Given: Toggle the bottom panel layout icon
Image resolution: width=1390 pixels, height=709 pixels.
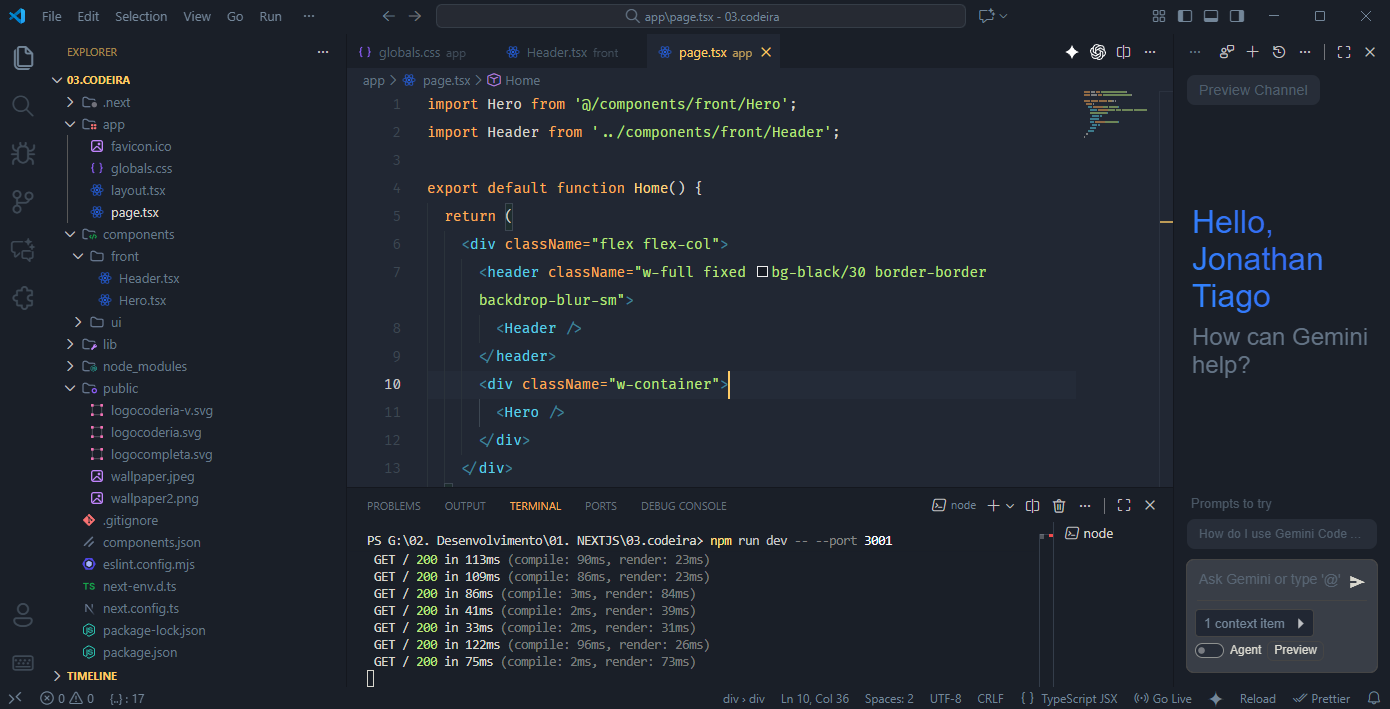Looking at the screenshot, I should pos(1210,16).
